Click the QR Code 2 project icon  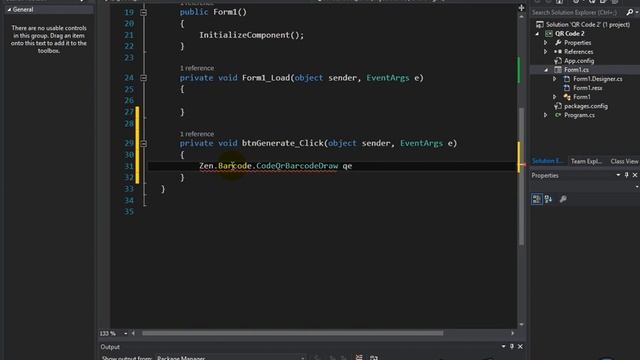pos(549,33)
